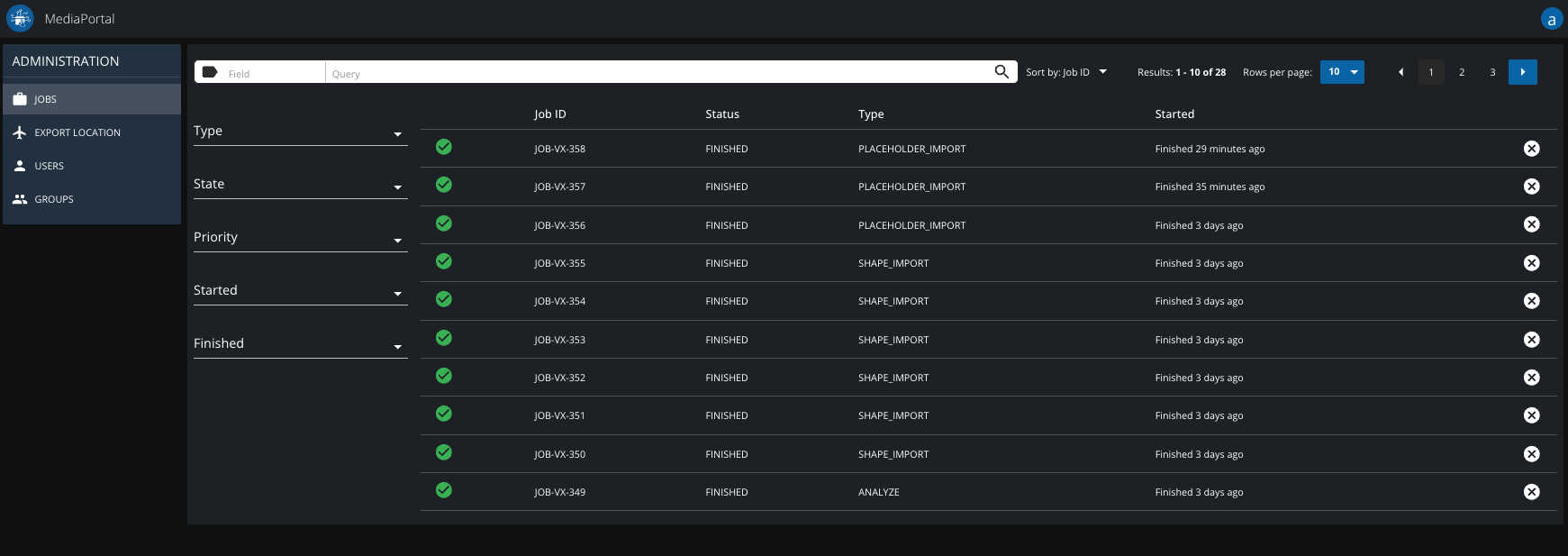Click the search magnifier icon
The width and height of the screenshot is (1568, 556).
pos(1001,72)
